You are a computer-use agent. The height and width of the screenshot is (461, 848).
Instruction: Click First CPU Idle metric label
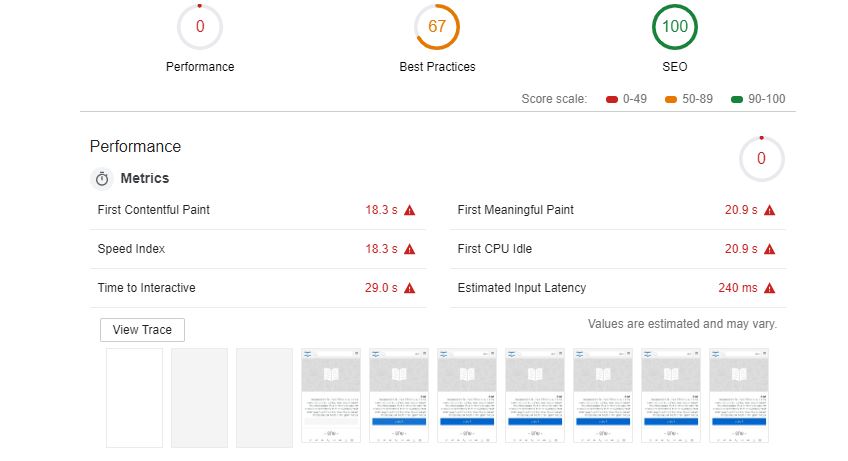coord(494,248)
